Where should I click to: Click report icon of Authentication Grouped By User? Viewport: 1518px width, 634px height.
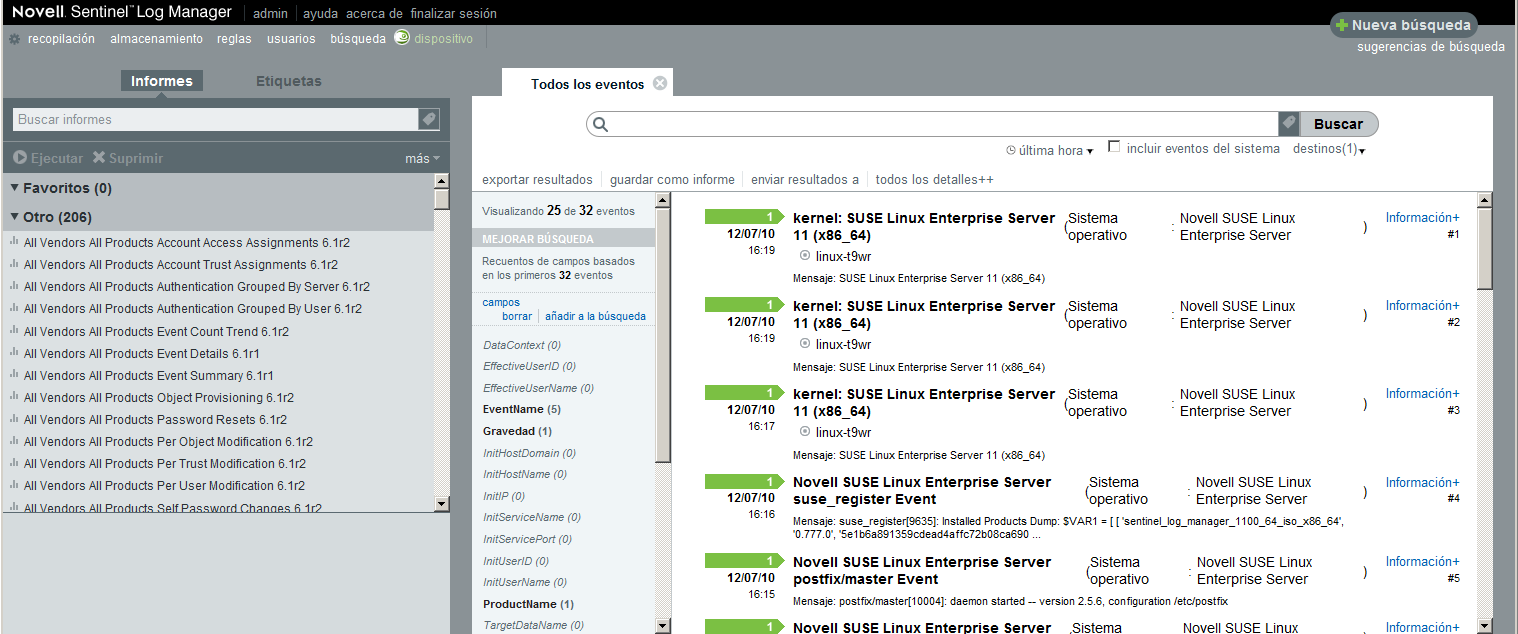[x=14, y=308]
